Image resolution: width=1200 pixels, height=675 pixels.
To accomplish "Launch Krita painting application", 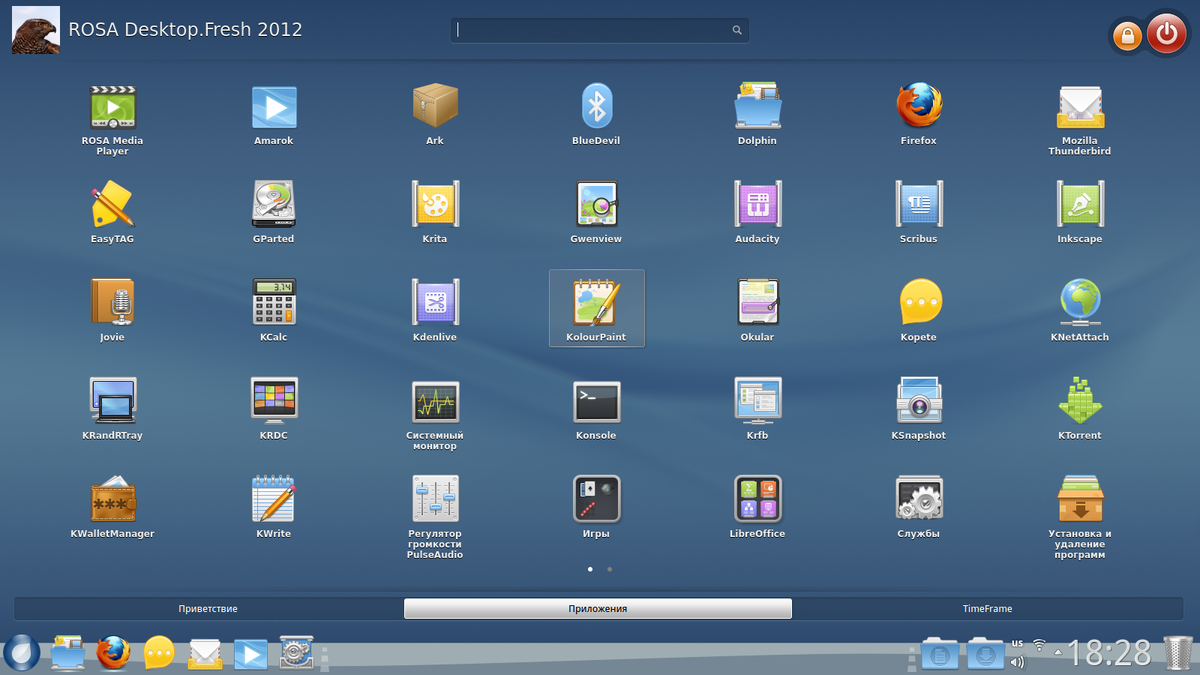I will coord(435,212).
